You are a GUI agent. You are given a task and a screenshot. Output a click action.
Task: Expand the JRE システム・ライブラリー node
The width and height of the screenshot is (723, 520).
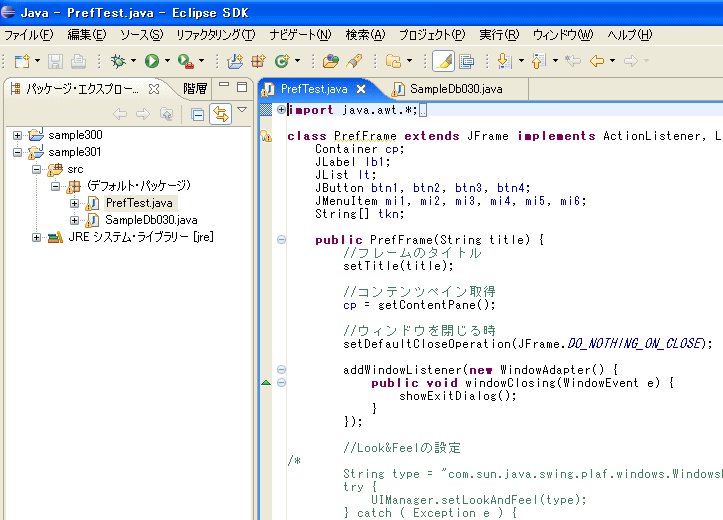tap(36, 237)
